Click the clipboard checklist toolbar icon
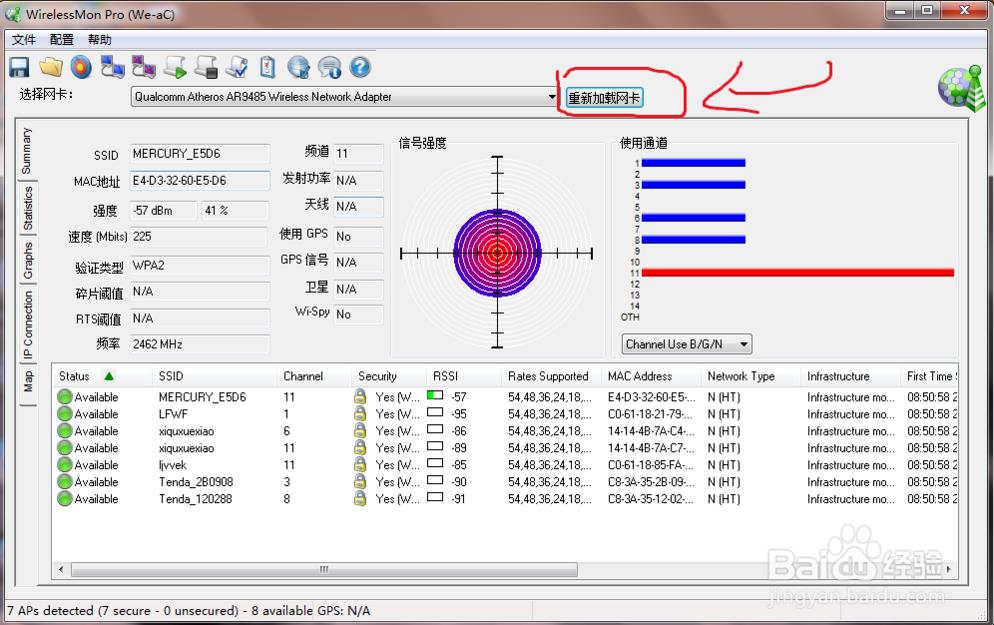 (x=268, y=67)
